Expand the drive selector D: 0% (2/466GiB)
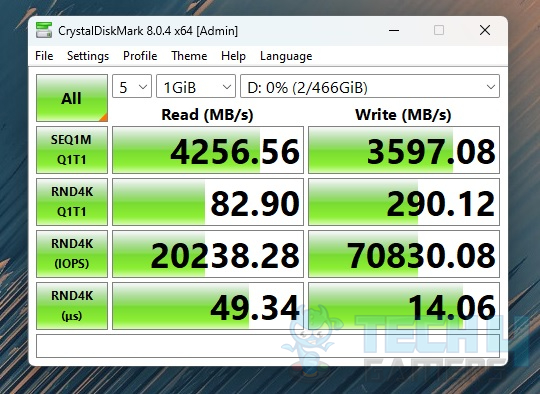The image size is (540, 394). [370, 86]
